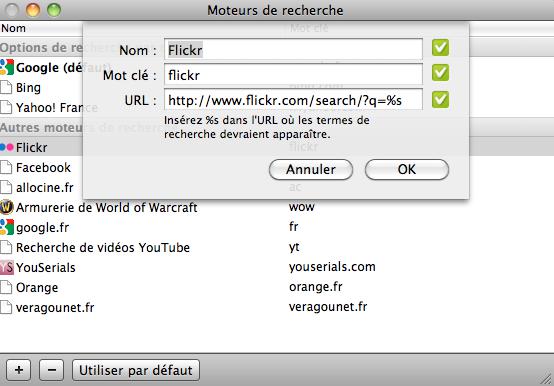Click the page icon next to Orange
The height and width of the screenshot is (386, 554).
(6, 287)
